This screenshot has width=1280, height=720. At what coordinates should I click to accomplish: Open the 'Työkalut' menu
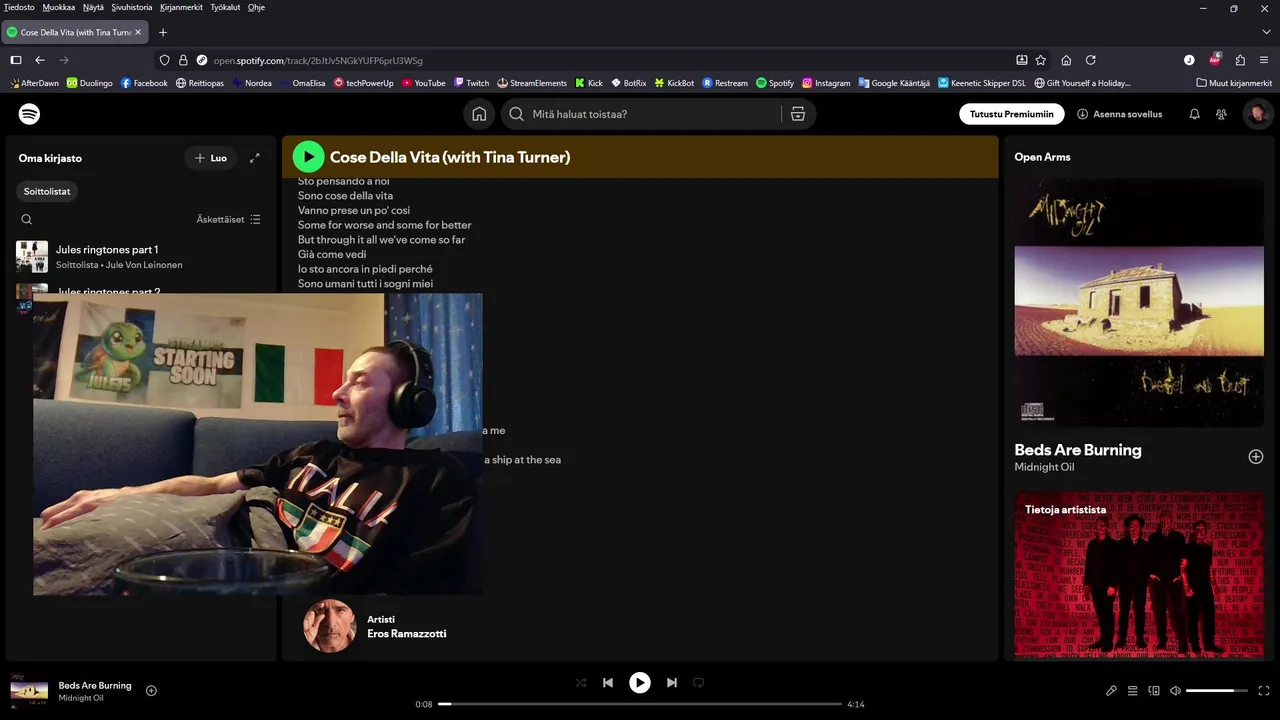click(x=225, y=7)
